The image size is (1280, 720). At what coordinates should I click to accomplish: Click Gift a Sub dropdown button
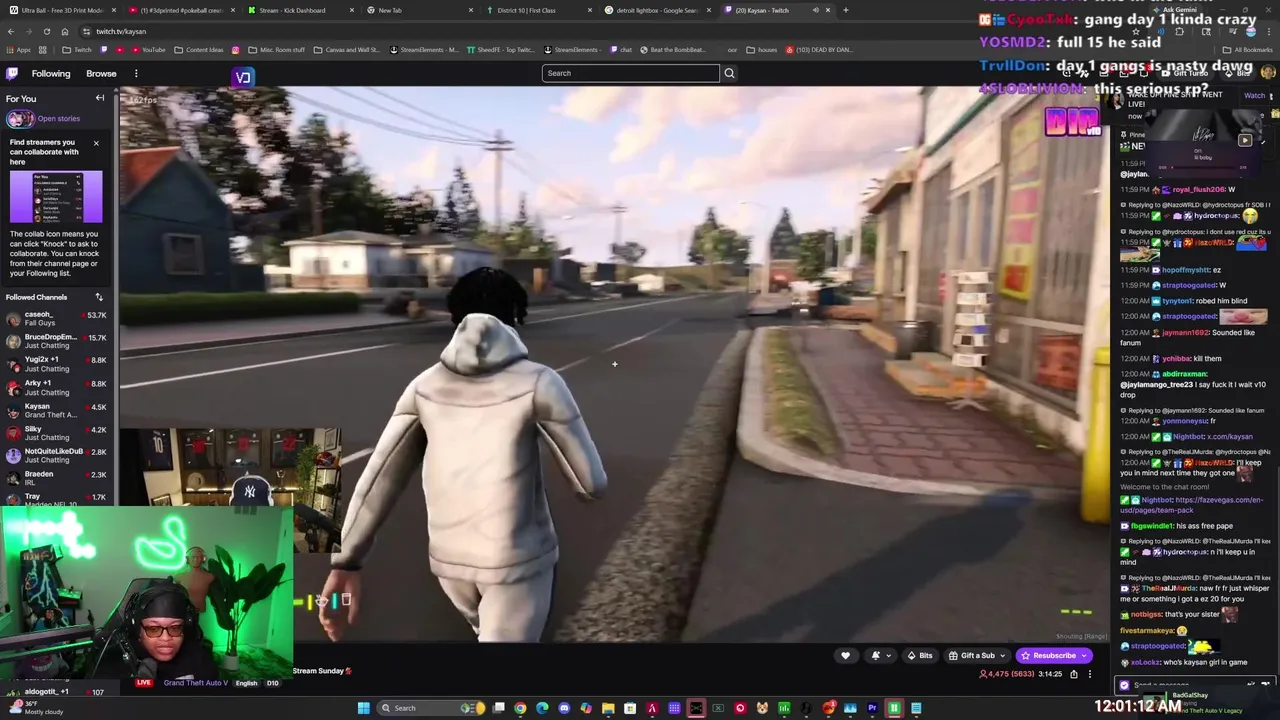tap(976, 656)
